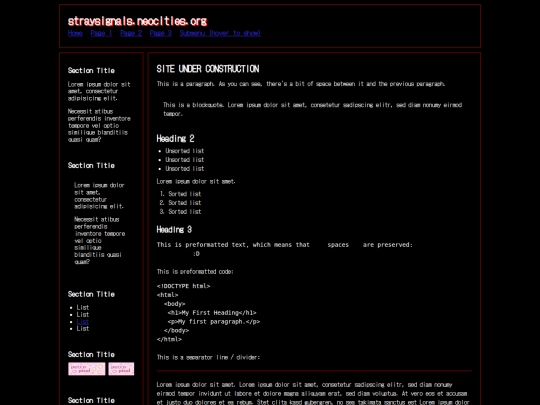
Task: Click the '3. Sorted list' item
Action: [180, 212]
